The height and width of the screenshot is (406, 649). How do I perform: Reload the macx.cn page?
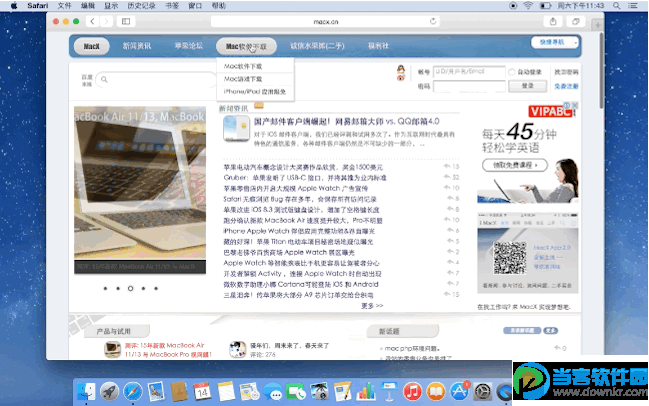pos(433,21)
